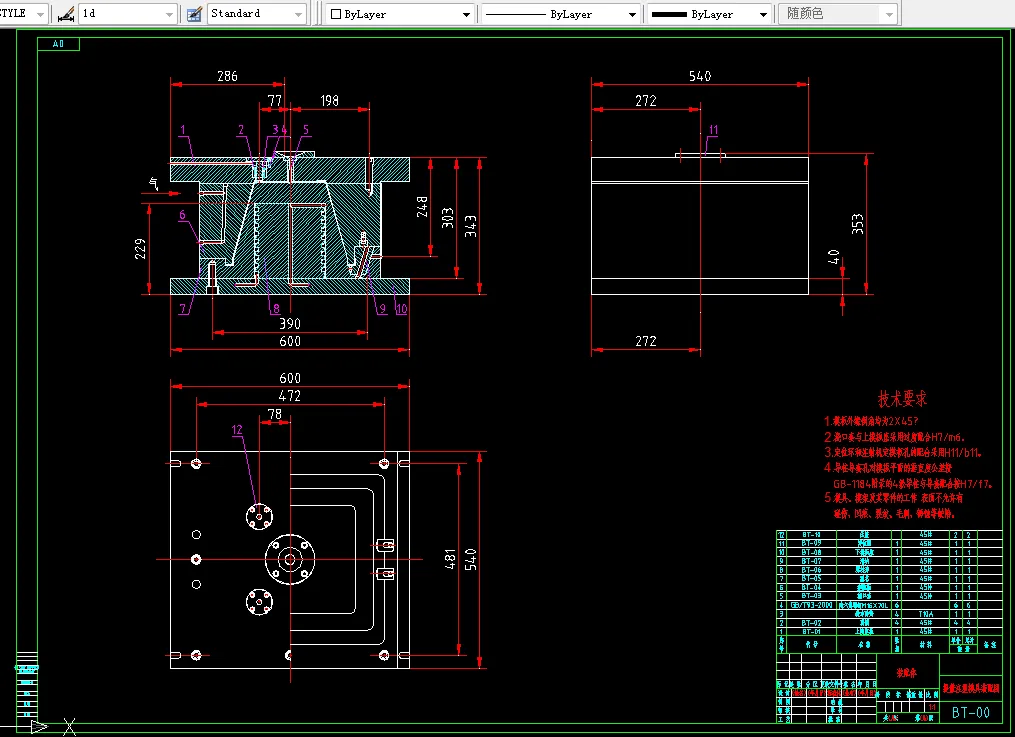This screenshot has width=1015, height=737.
Task: Click the BT-00 drawing number in title block
Action: pyautogui.click(x=970, y=712)
